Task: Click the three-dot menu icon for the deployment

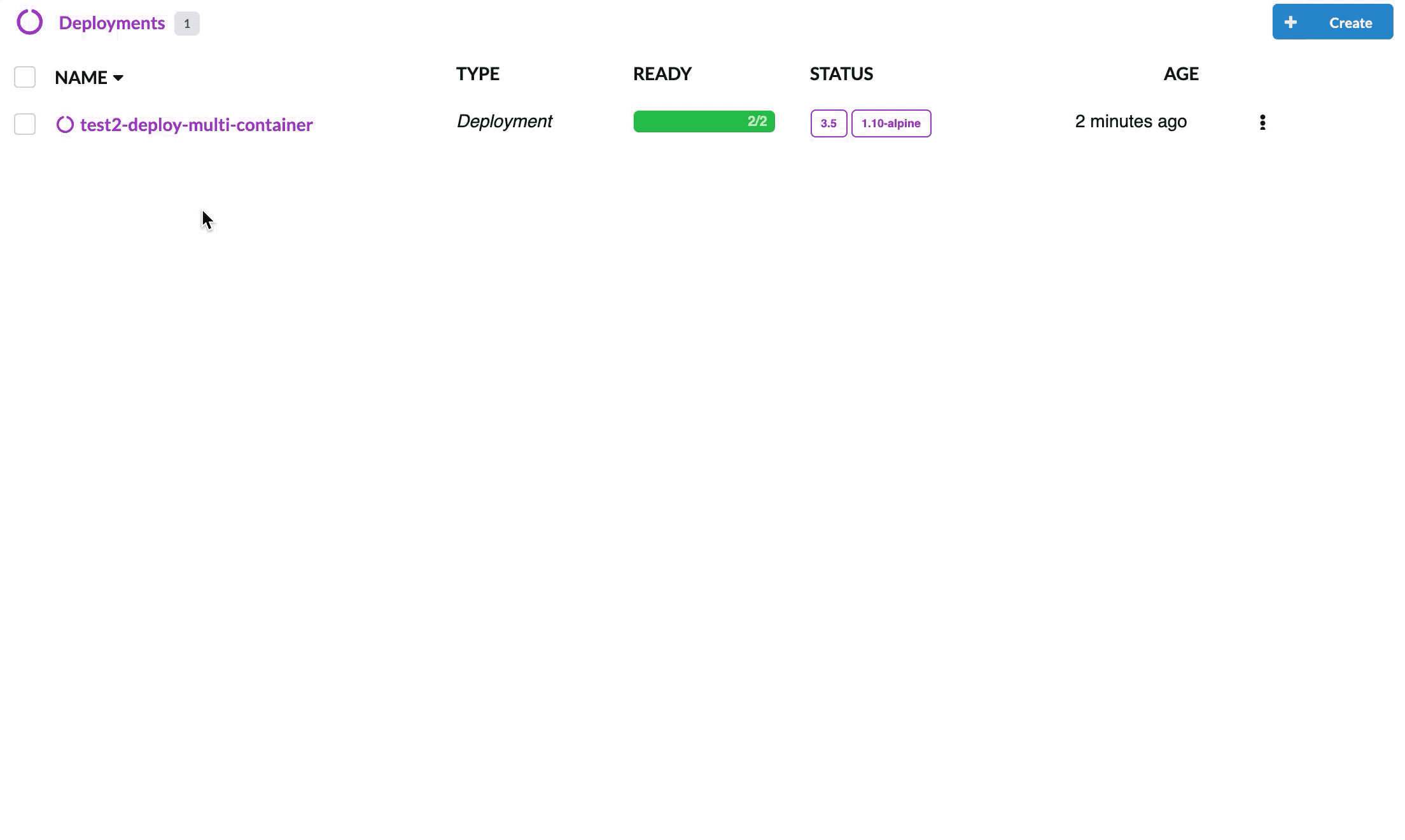Action: pos(1262,122)
